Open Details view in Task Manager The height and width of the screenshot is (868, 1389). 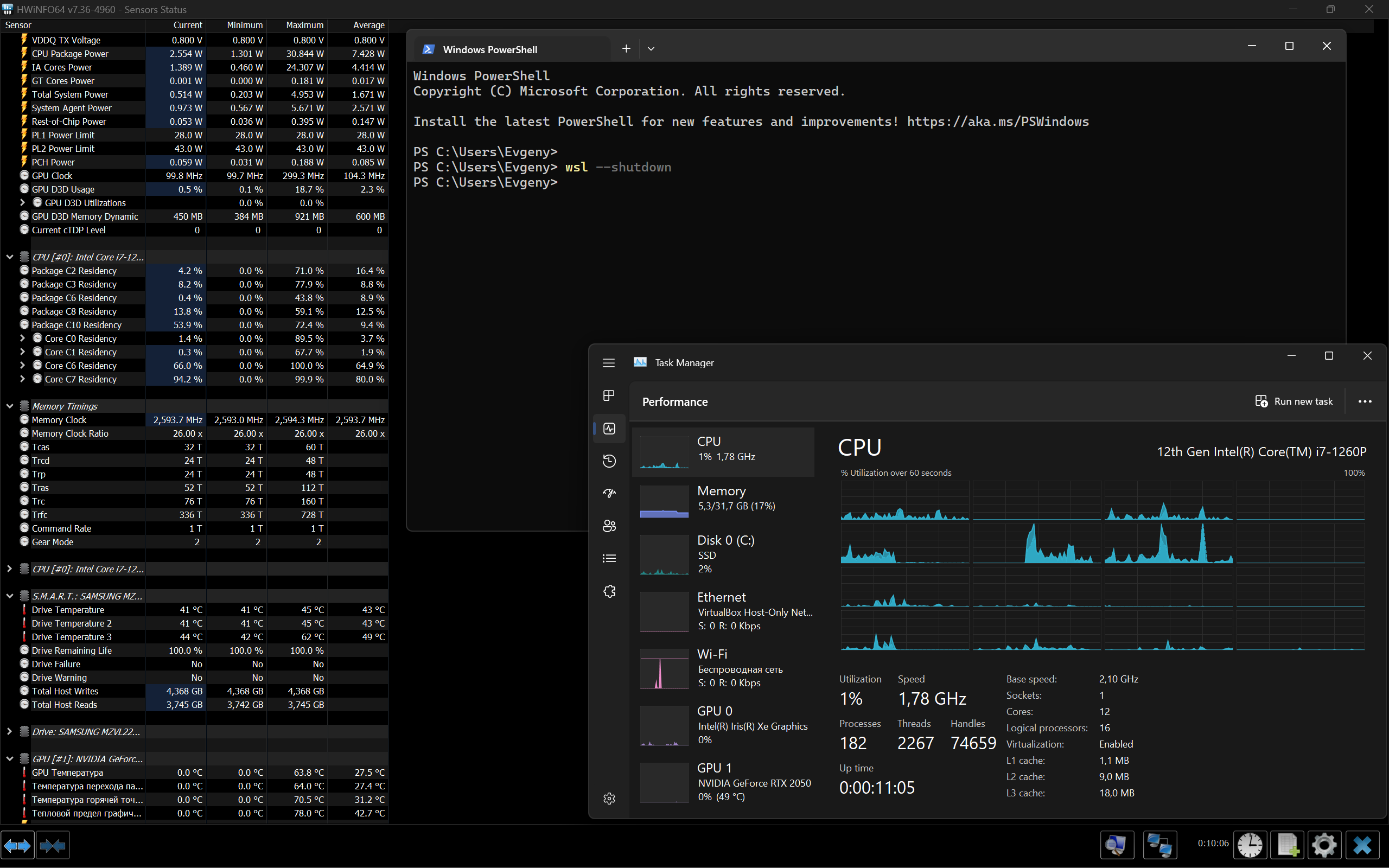pyautogui.click(x=608, y=558)
